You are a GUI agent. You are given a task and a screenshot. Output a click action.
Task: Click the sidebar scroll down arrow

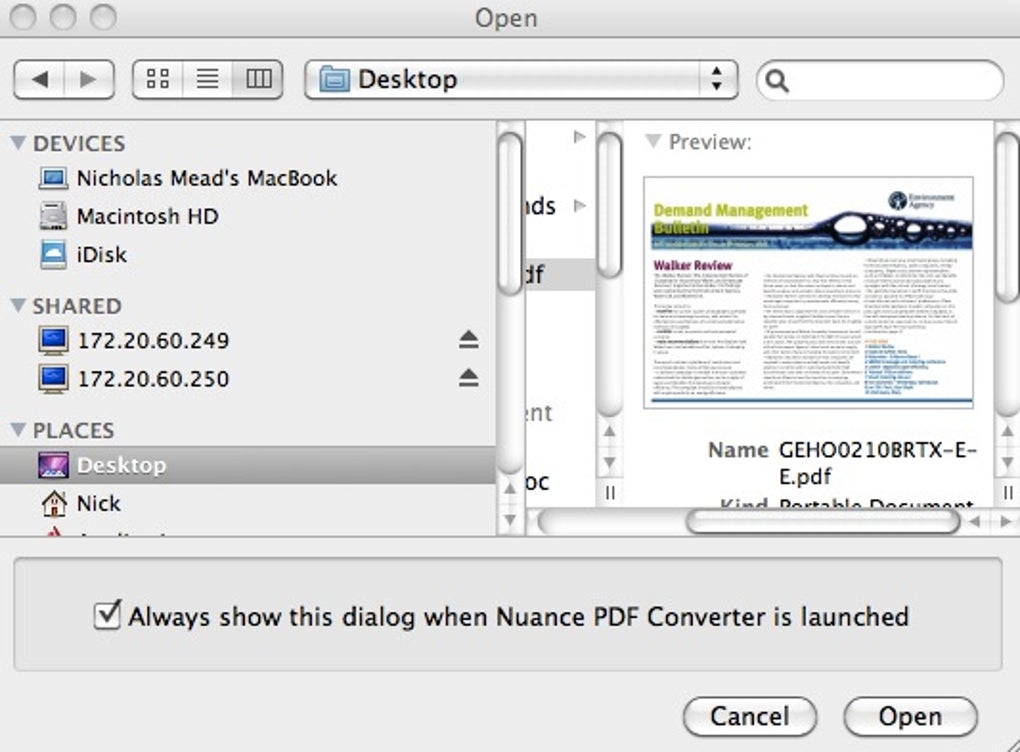(511, 520)
